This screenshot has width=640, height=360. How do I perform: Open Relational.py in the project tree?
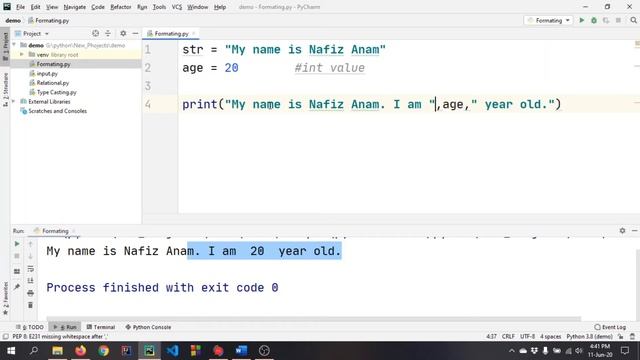click(53, 83)
